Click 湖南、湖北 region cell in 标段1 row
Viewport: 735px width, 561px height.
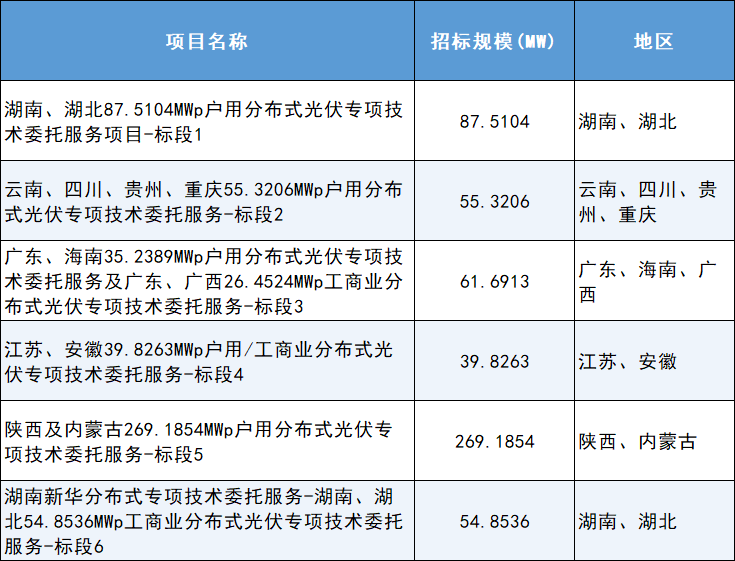coord(654,121)
